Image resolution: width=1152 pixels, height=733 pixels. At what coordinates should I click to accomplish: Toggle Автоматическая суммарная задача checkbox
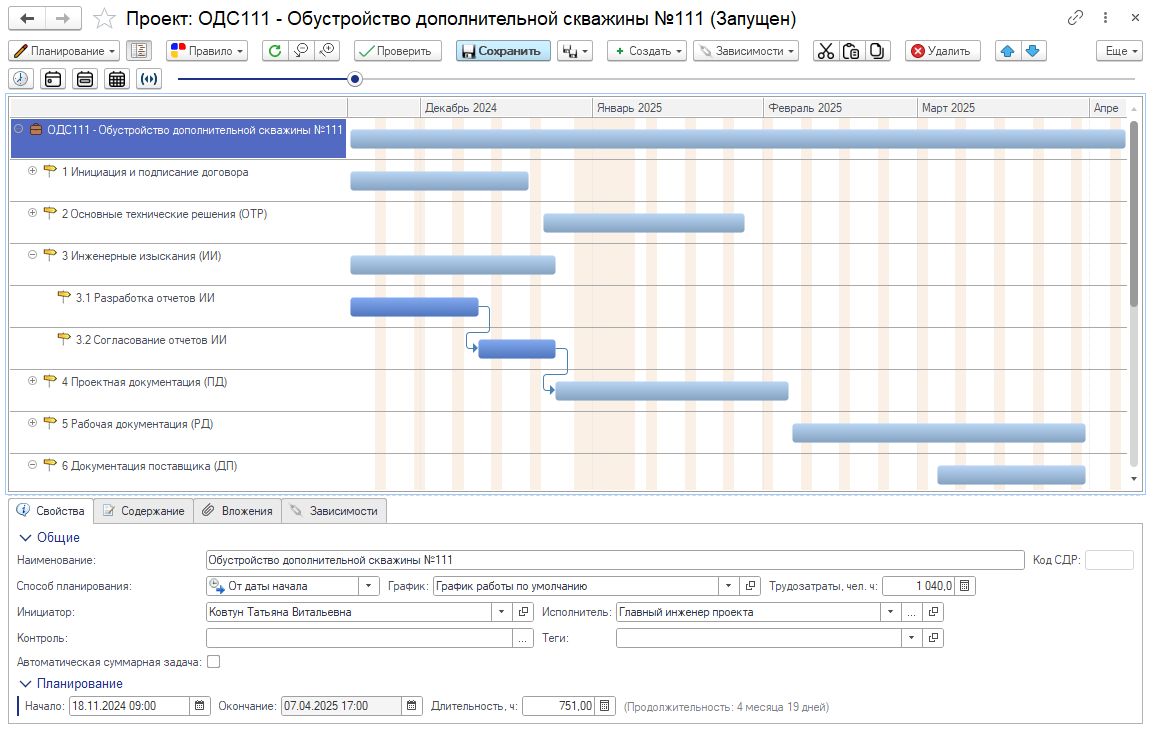click(x=213, y=662)
